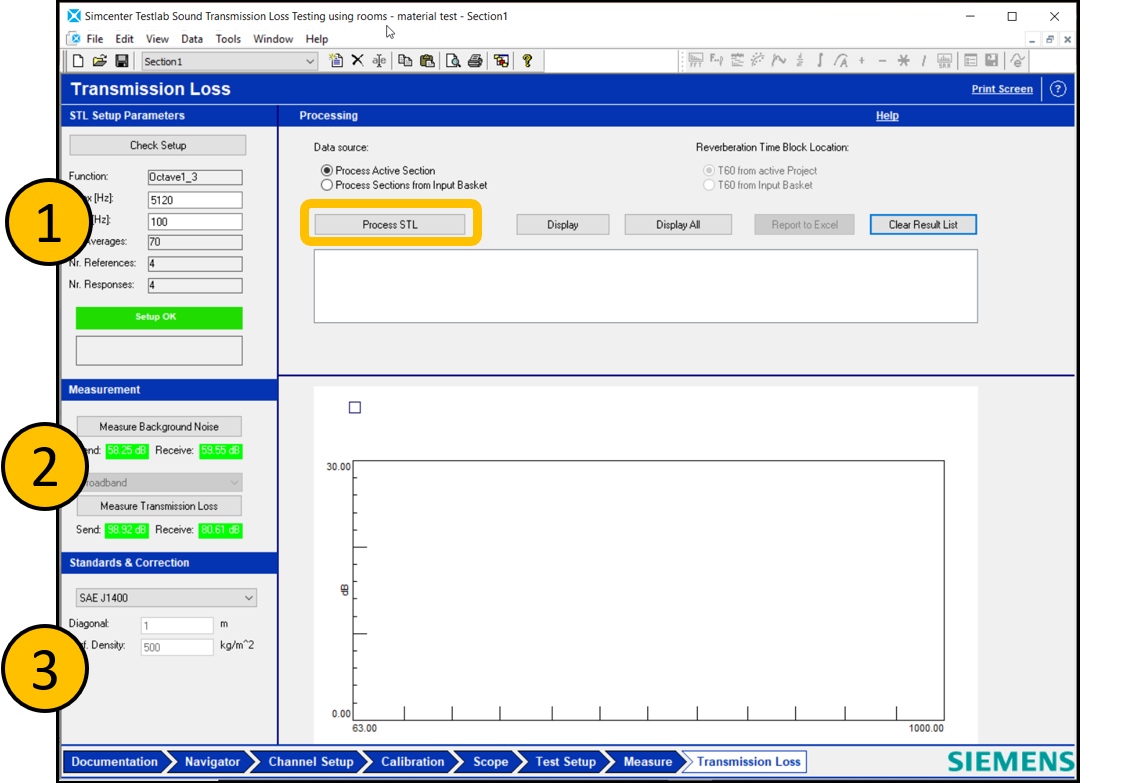This screenshot has width=1123, height=783.
Task: Open the Broadband signal type dropdown arrow
Action: click(x=234, y=483)
